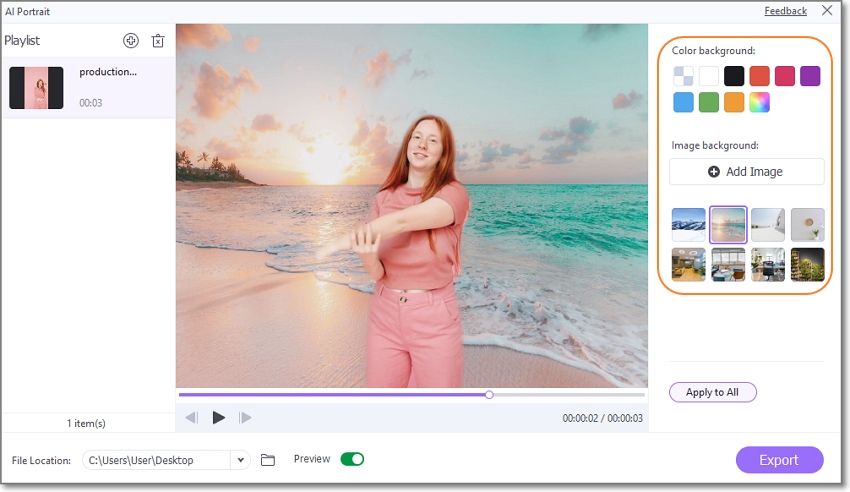Choose the purple color background
Screen dimensions: 850x492
[810, 76]
